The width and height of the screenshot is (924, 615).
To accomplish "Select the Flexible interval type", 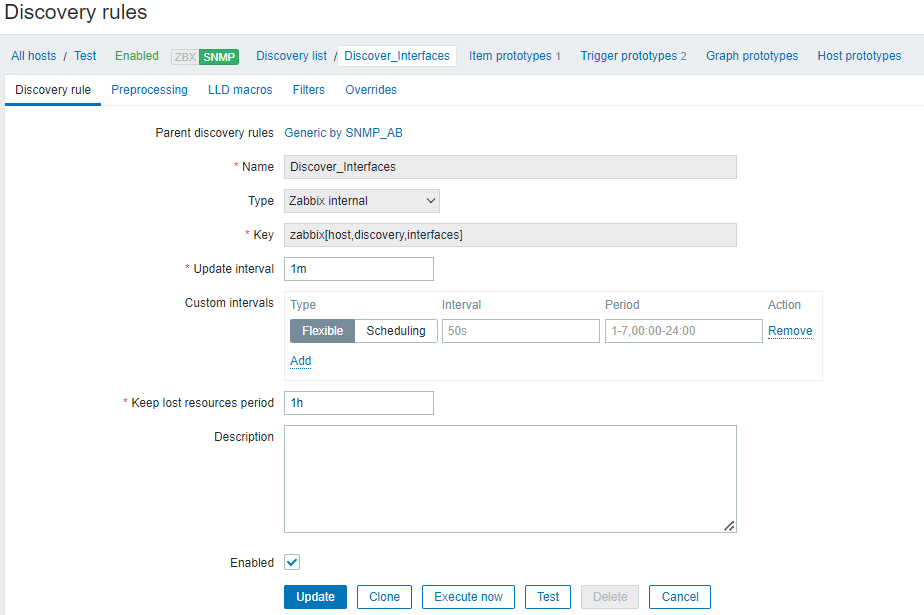I will pos(322,331).
